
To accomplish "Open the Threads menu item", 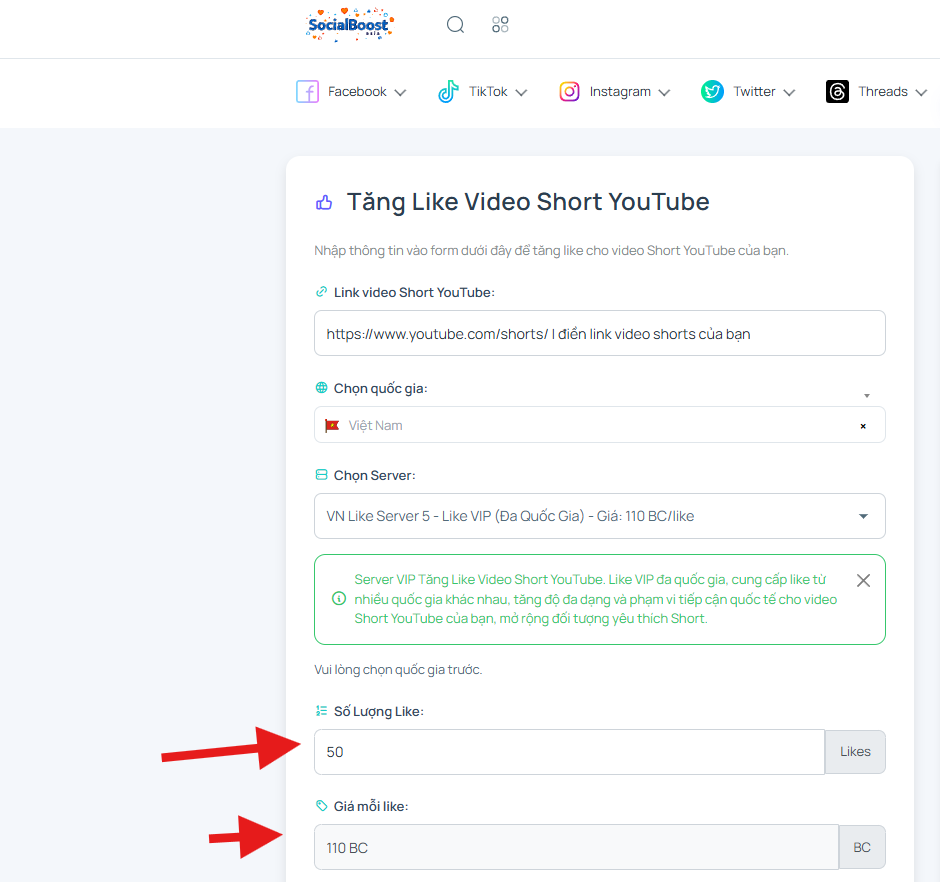I will [x=876, y=92].
